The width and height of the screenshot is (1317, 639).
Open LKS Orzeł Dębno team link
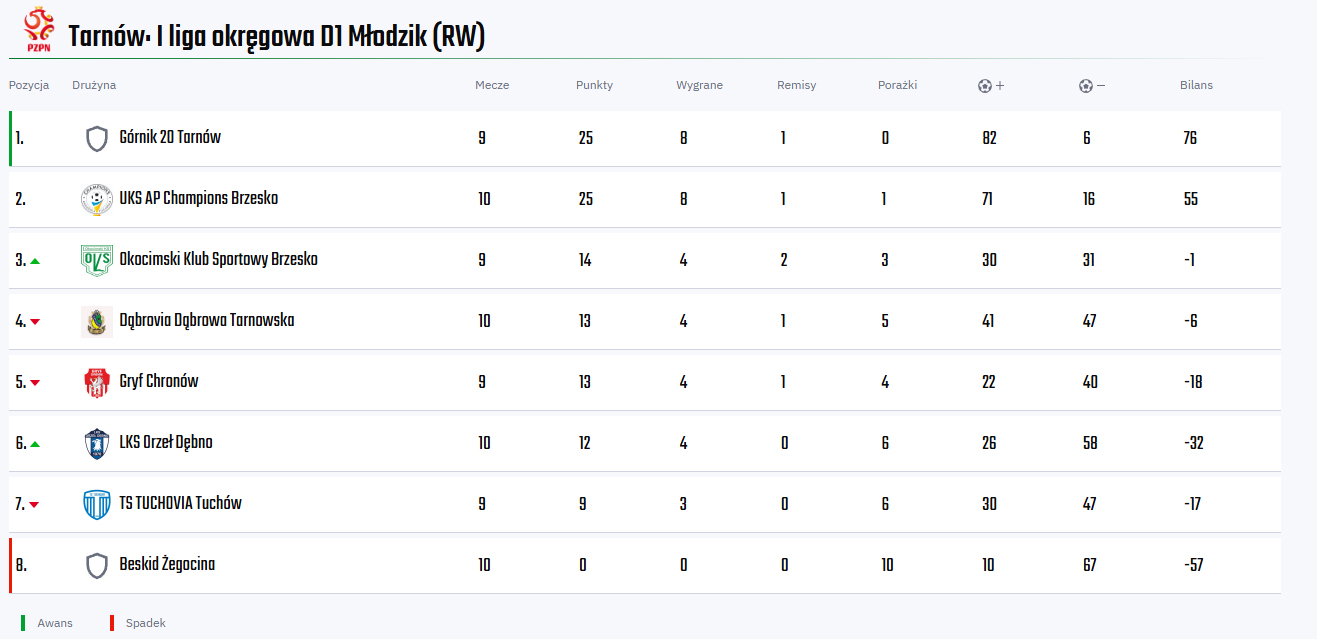pyautogui.click(x=166, y=442)
